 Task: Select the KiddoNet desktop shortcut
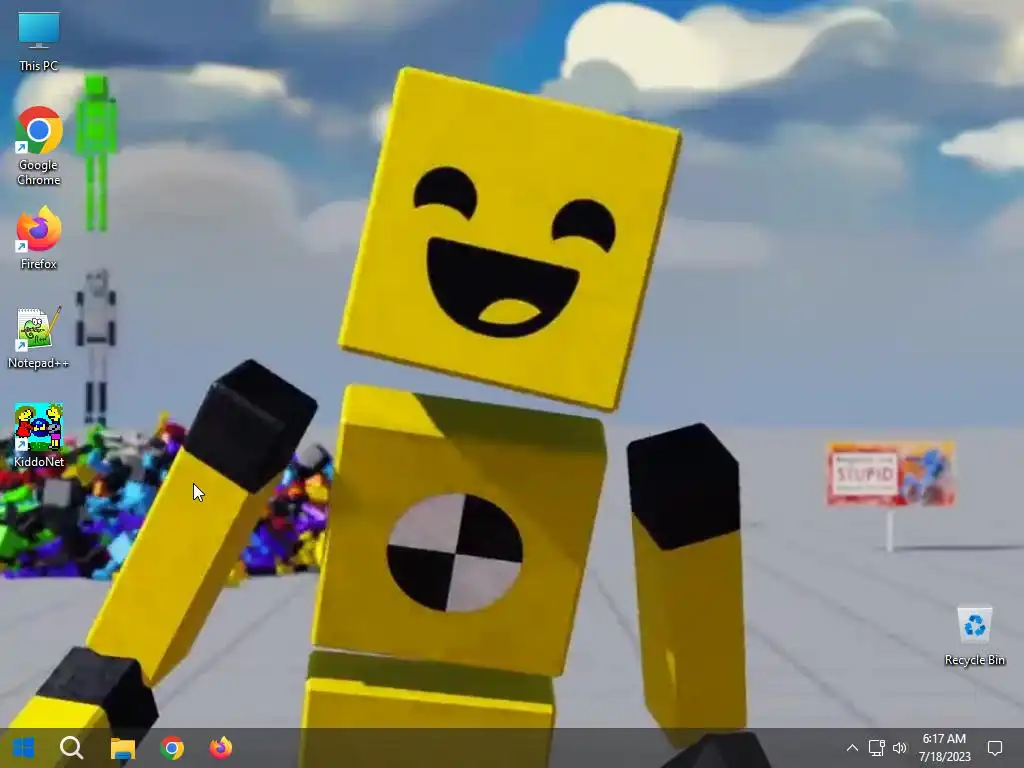(39, 436)
